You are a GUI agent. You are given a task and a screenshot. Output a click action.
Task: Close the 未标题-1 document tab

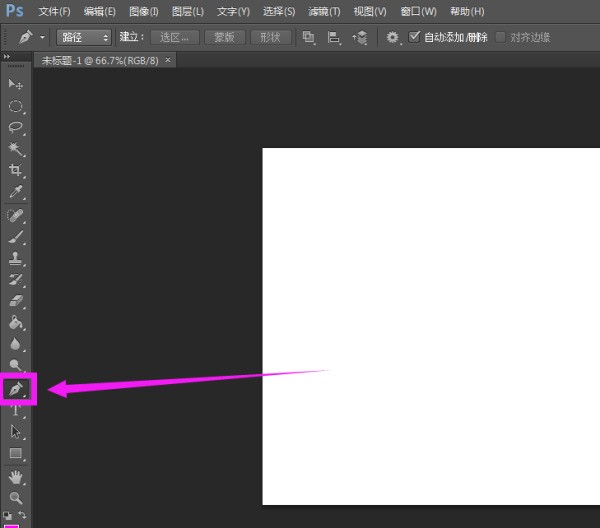(168, 60)
